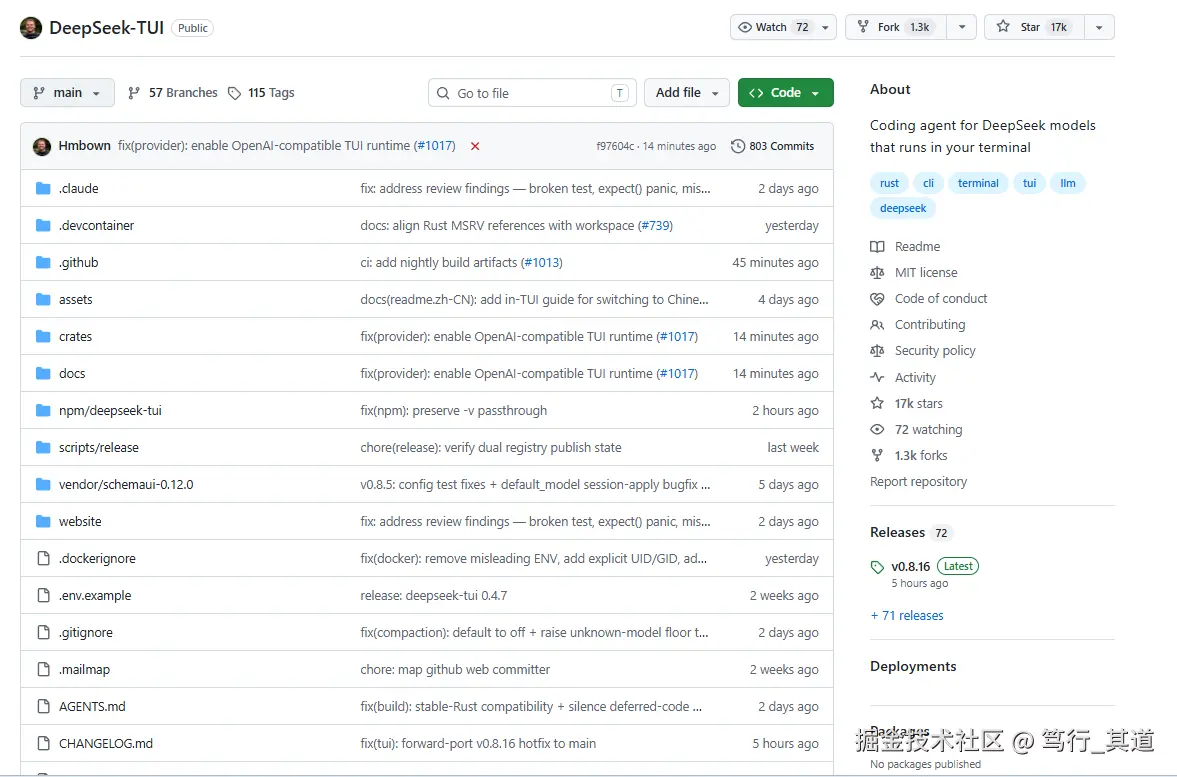
Task: Open the assets folder
Action: [x=76, y=299]
